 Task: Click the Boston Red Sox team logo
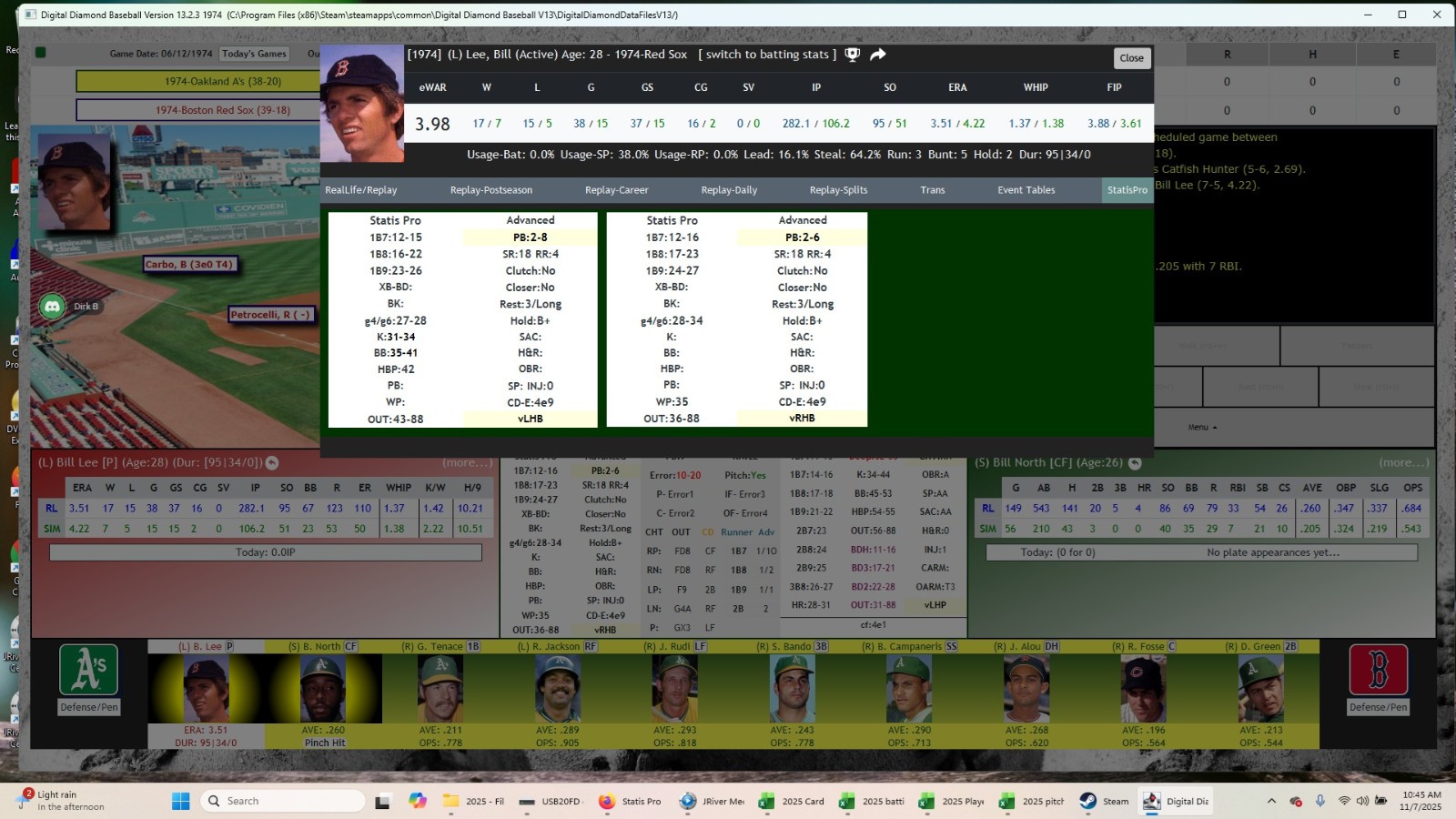[1378, 670]
